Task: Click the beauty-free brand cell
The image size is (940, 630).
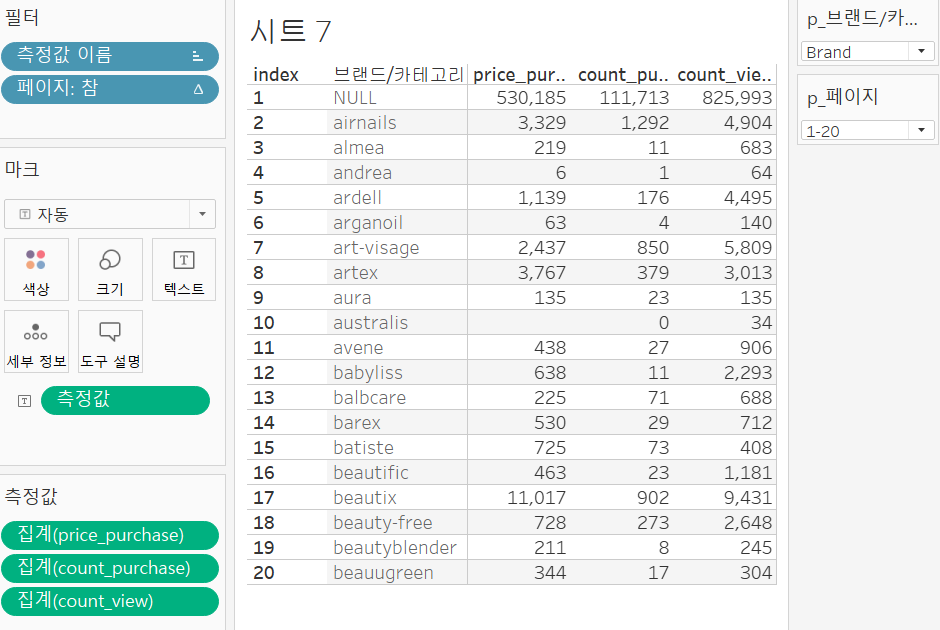Action: pyautogui.click(x=382, y=523)
